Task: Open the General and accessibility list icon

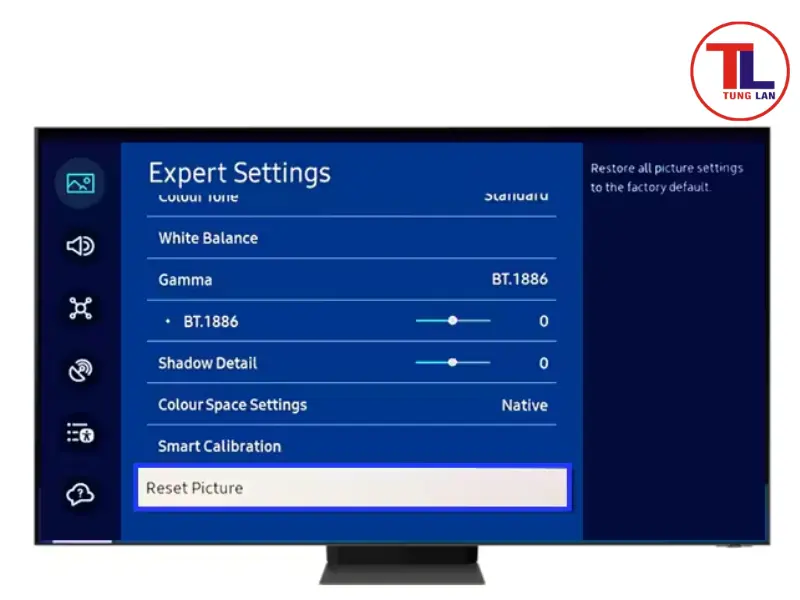Action: click(x=80, y=433)
